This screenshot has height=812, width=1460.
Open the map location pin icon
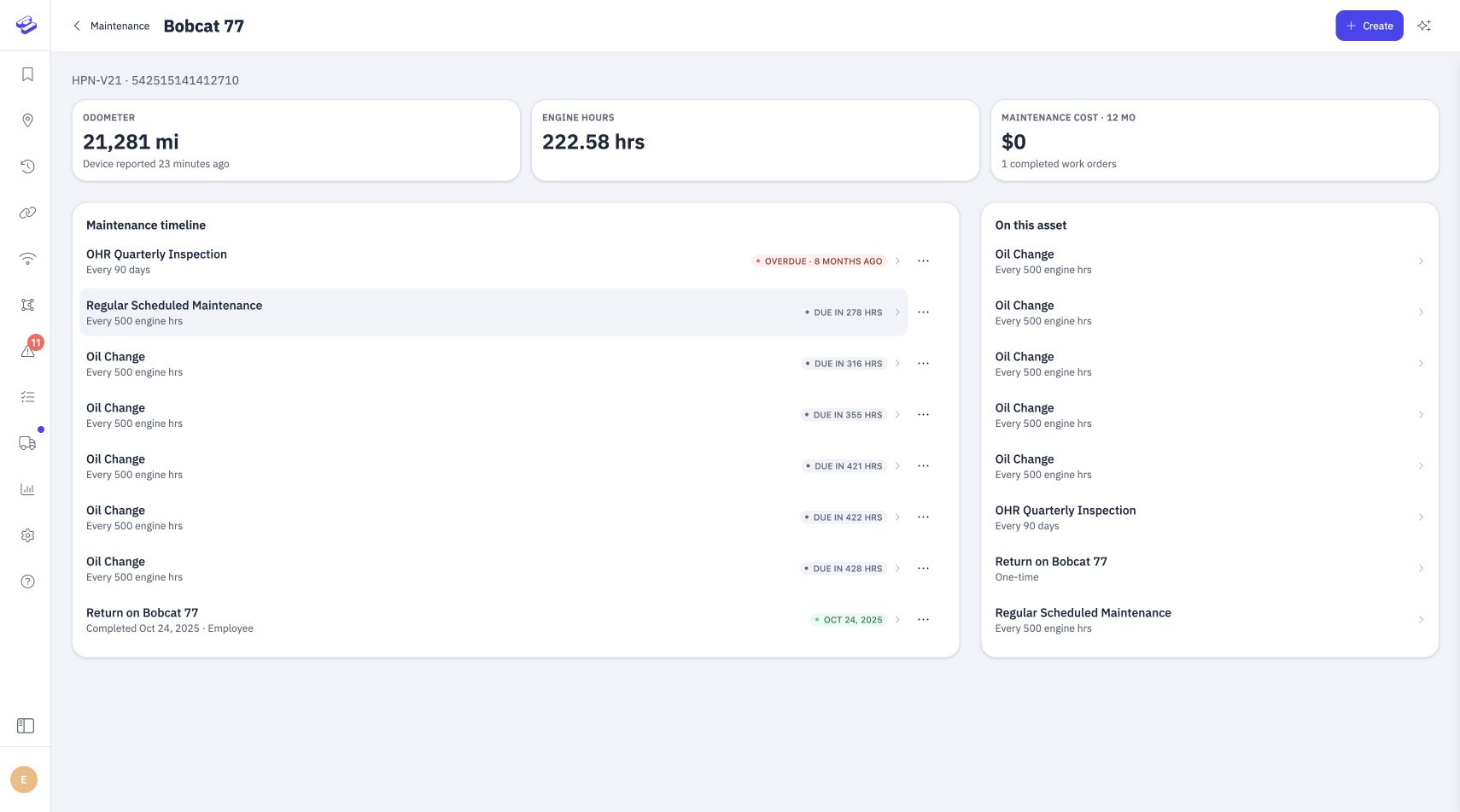27,120
